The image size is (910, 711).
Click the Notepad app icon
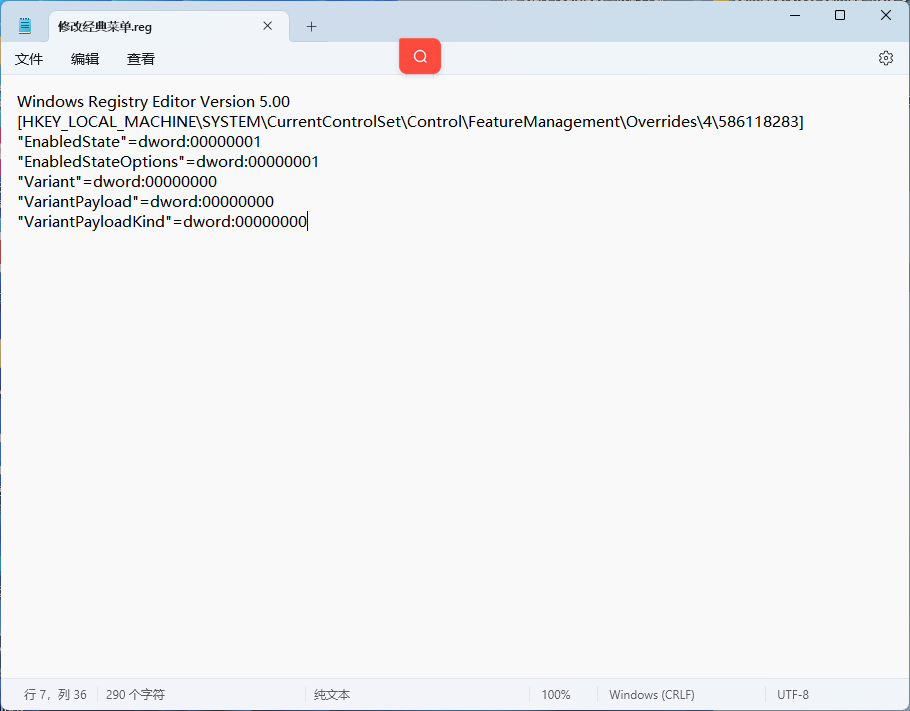pyautogui.click(x=24, y=26)
